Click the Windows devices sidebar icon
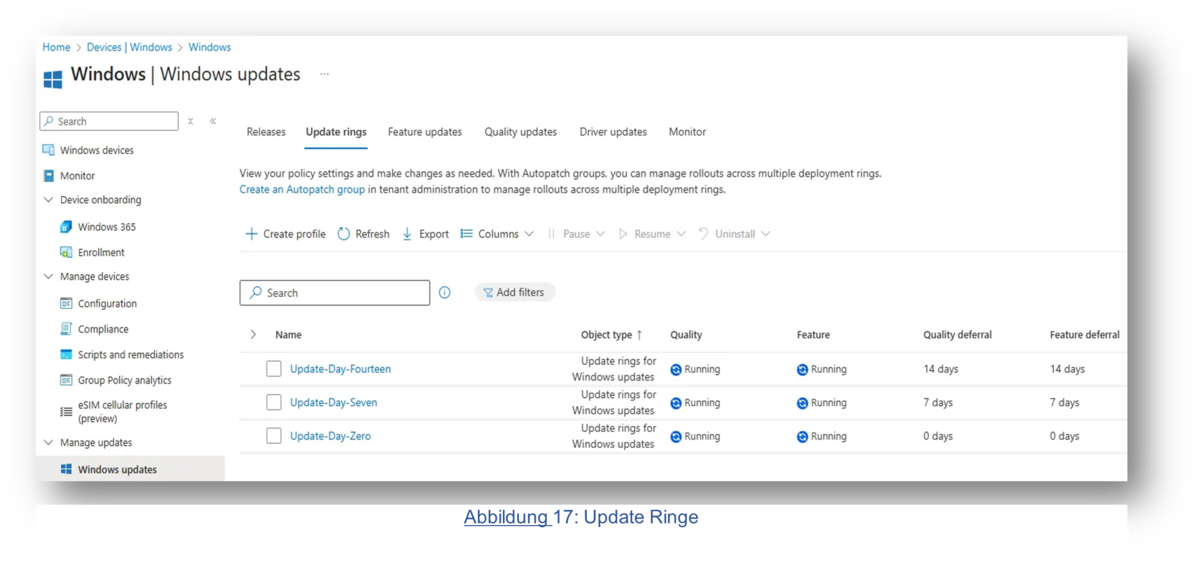This screenshot has height=569, width=1200. pyautogui.click(x=48, y=150)
